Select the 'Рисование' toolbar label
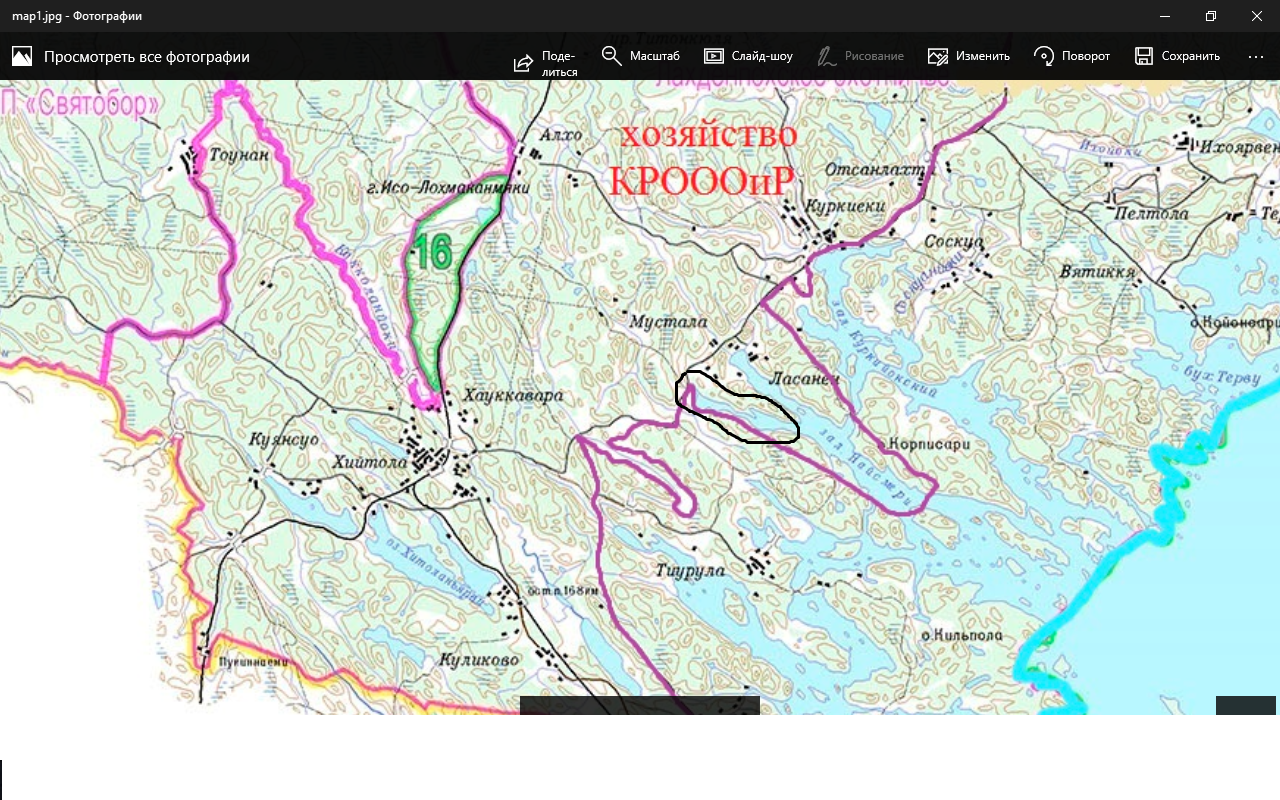The height and width of the screenshot is (800, 1280). coord(873,56)
